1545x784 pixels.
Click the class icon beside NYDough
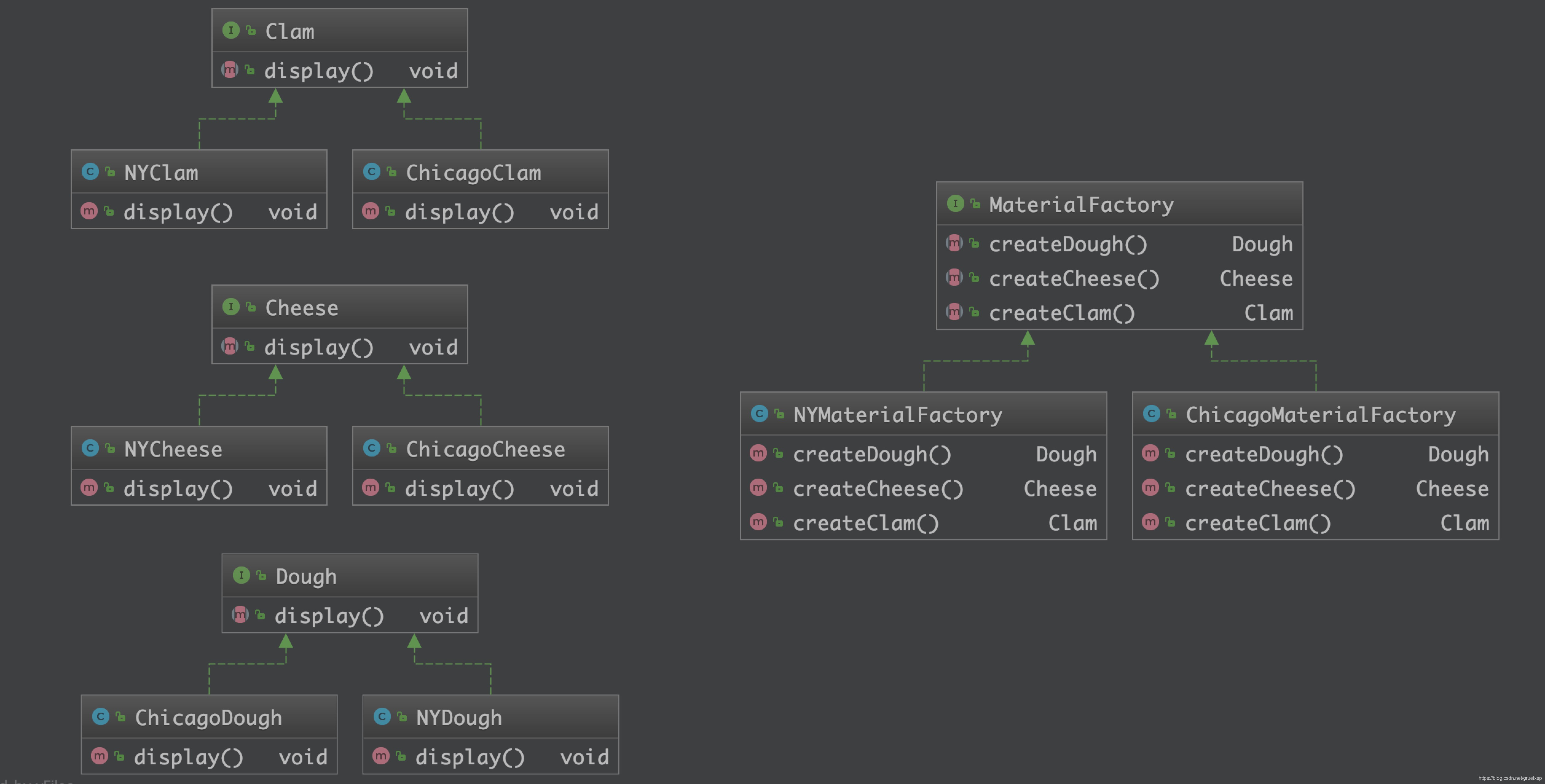click(x=382, y=717)
